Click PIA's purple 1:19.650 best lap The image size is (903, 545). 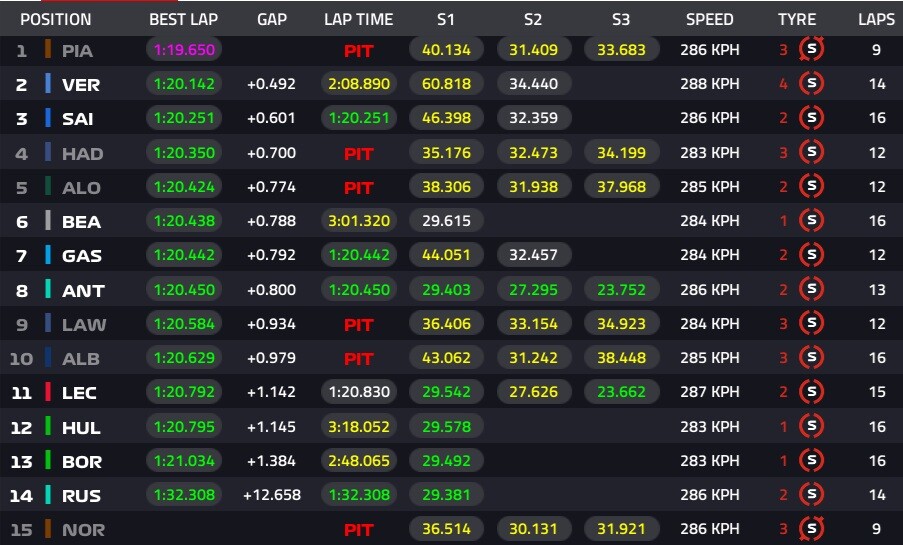tap(184, 50)
